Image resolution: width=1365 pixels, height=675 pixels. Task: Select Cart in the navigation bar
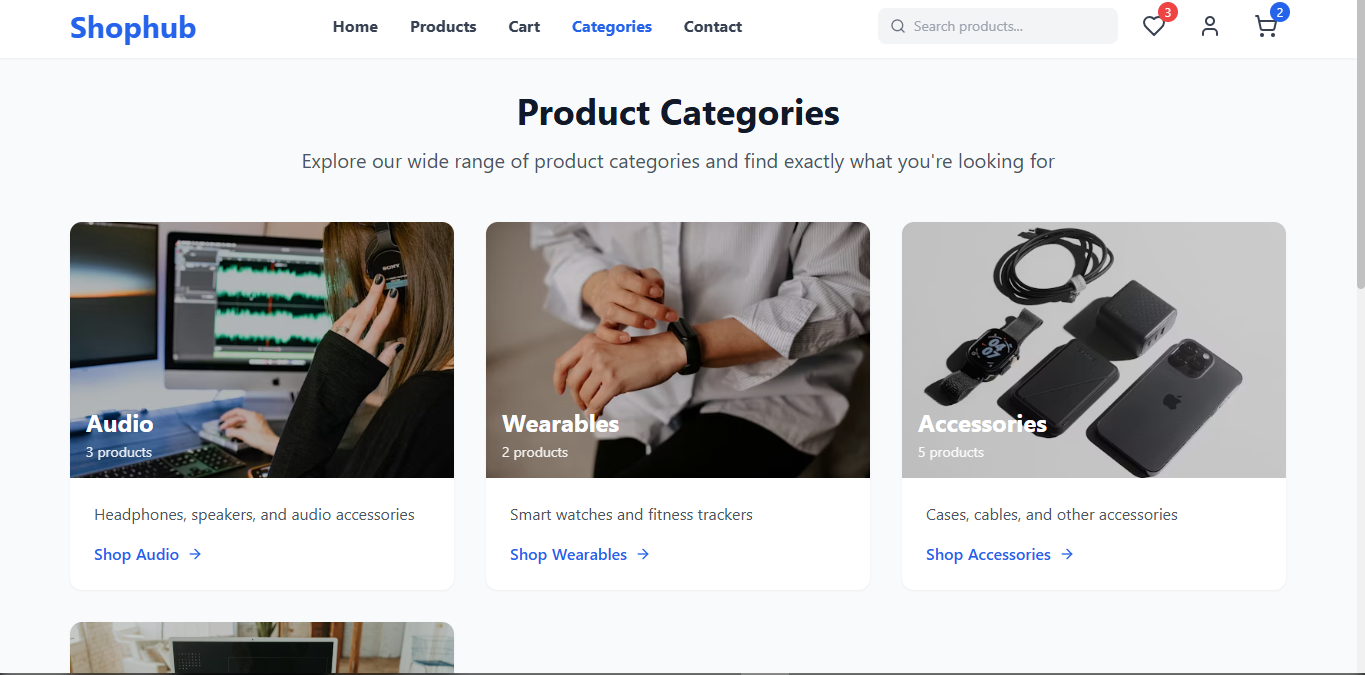tap(524, 27)
